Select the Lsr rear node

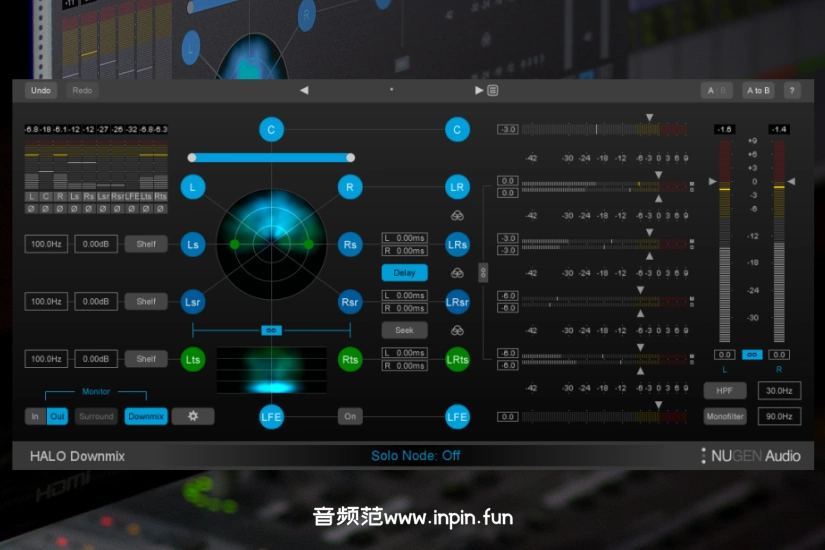(193, 302)
